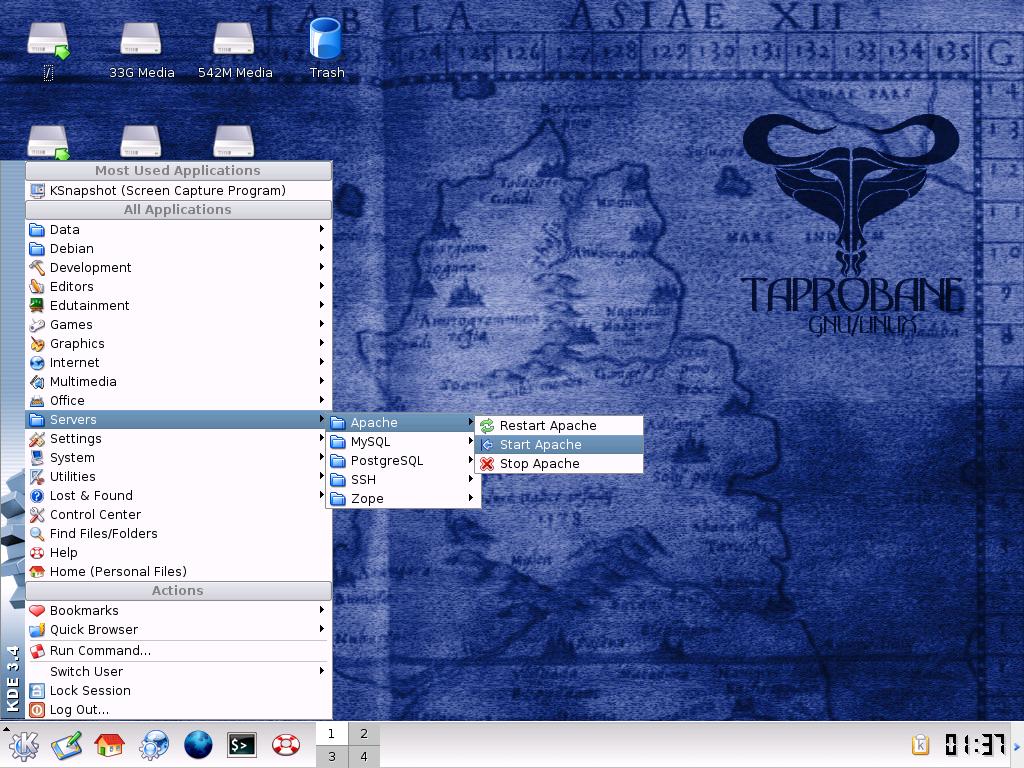Click the Control Center tools icon
Screen dimensions: 1024x768
tap(37, 515)
